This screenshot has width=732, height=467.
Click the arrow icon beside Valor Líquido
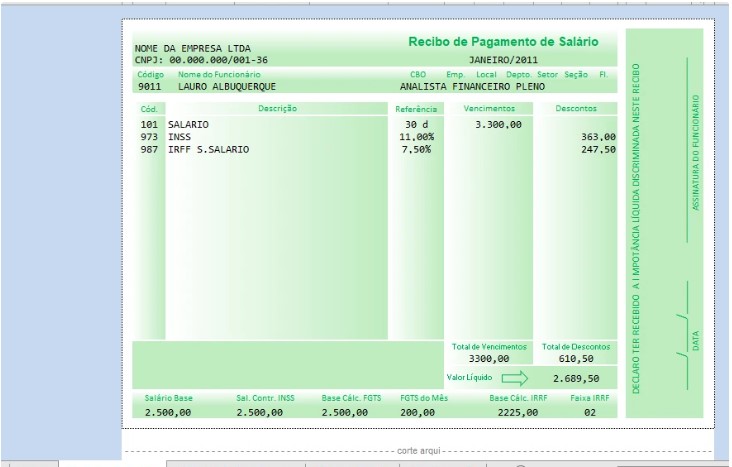click(514, 378)
